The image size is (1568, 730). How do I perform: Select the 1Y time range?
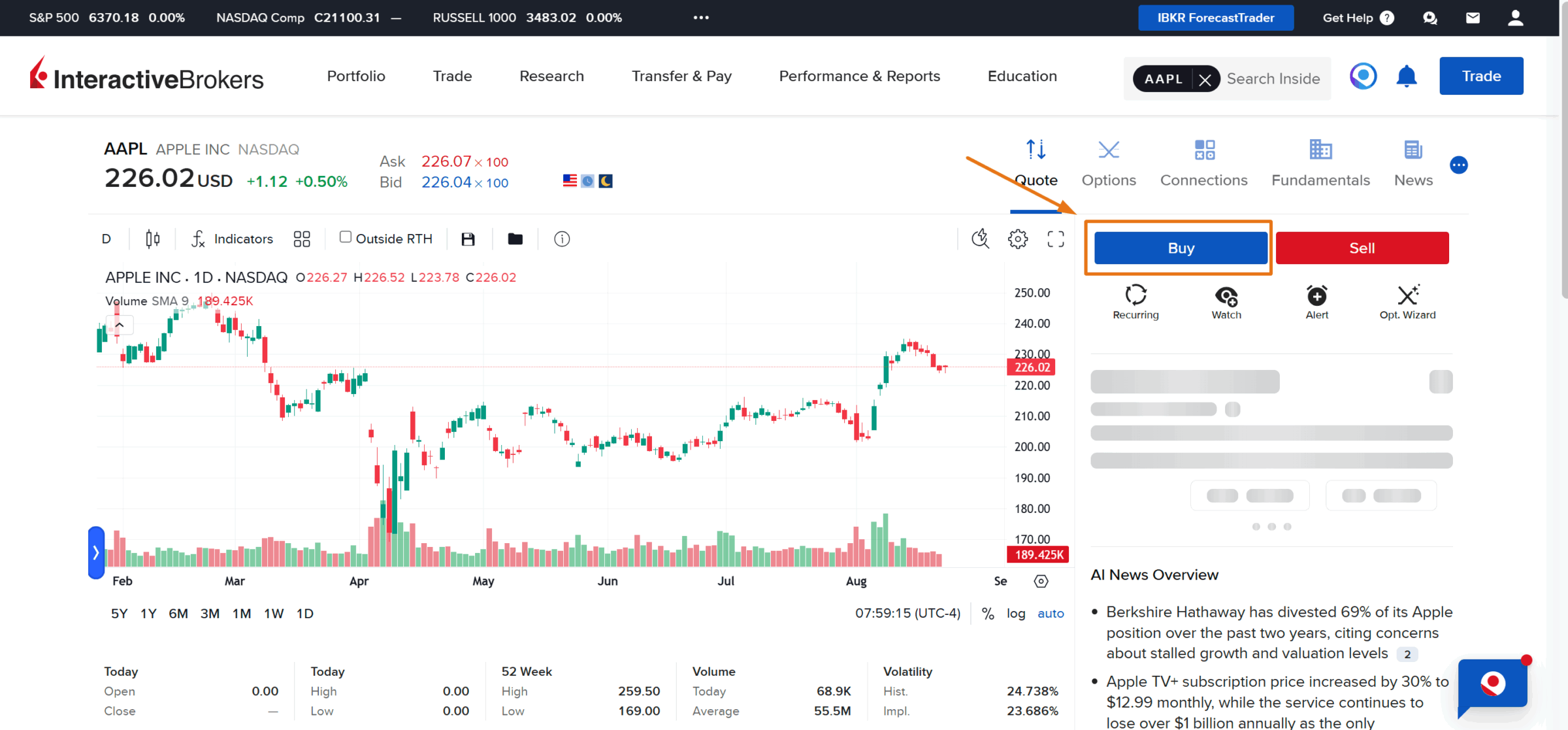(x=148, y=614)
